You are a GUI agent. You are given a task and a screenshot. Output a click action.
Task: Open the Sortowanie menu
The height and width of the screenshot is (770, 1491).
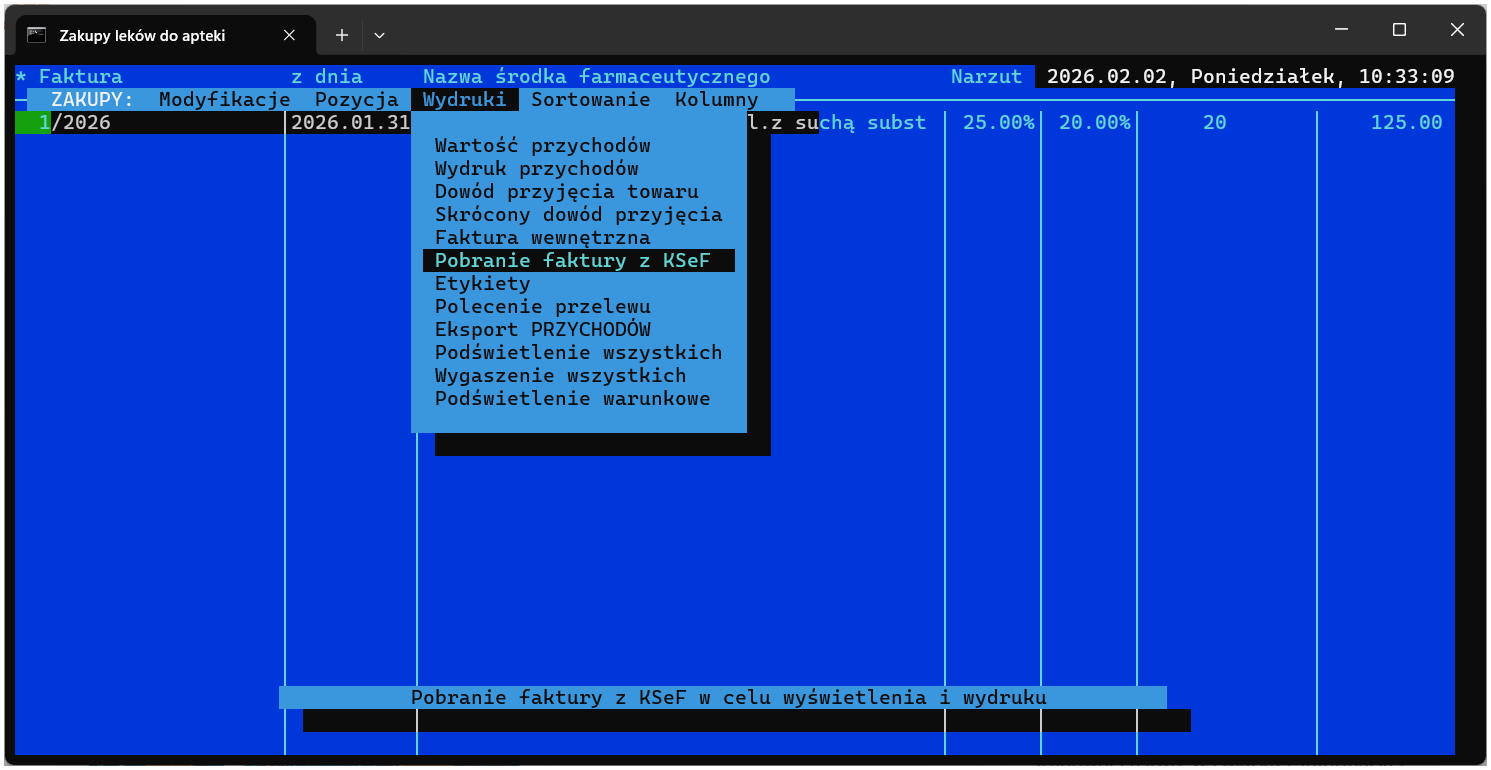pos(591,100)
